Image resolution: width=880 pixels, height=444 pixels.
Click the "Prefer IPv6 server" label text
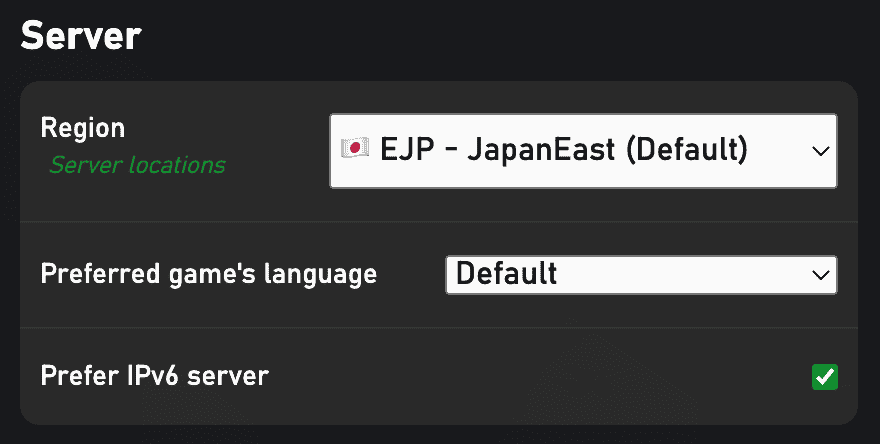pyautogui.click(x=155, y=377)
